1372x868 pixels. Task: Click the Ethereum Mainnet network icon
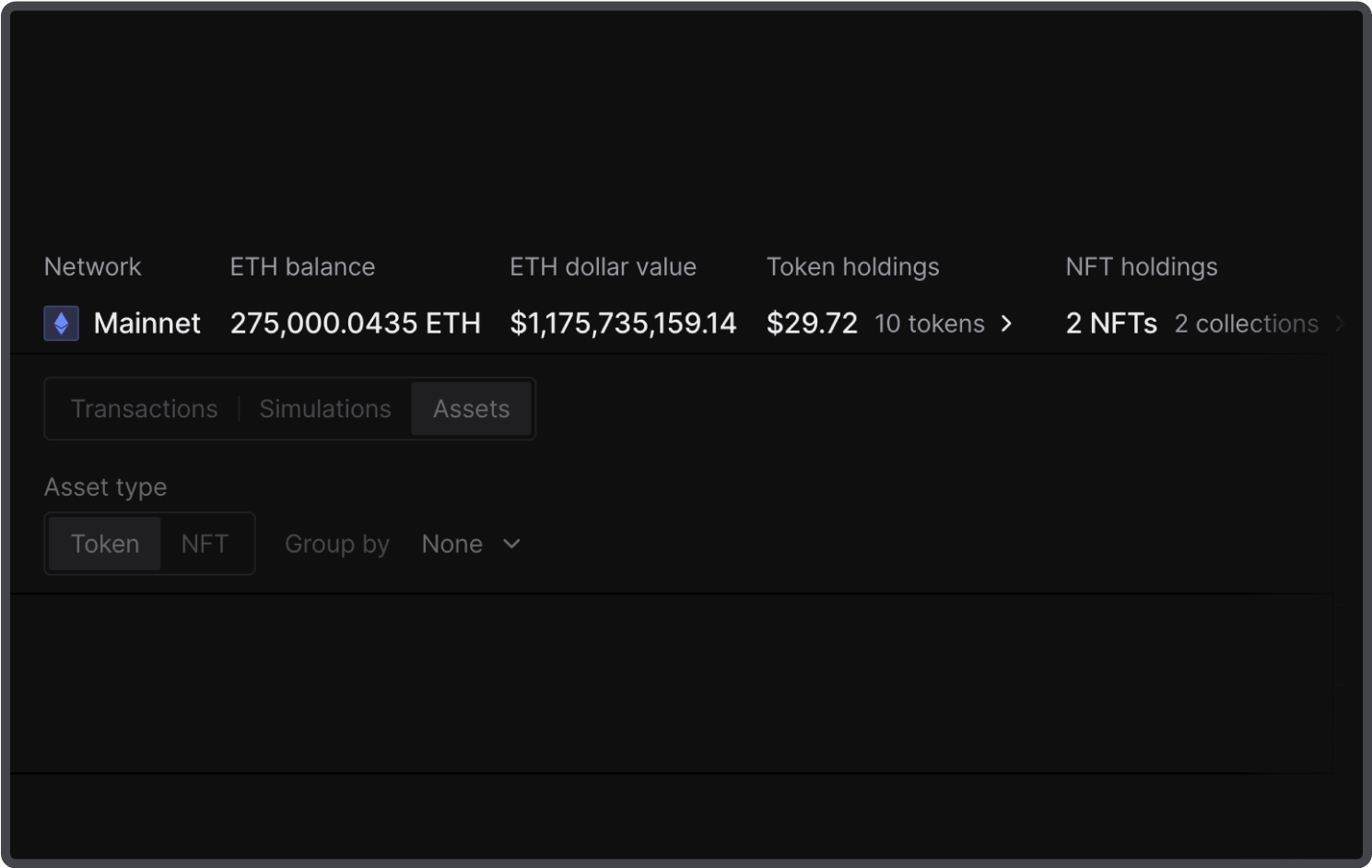coord(61,323)
